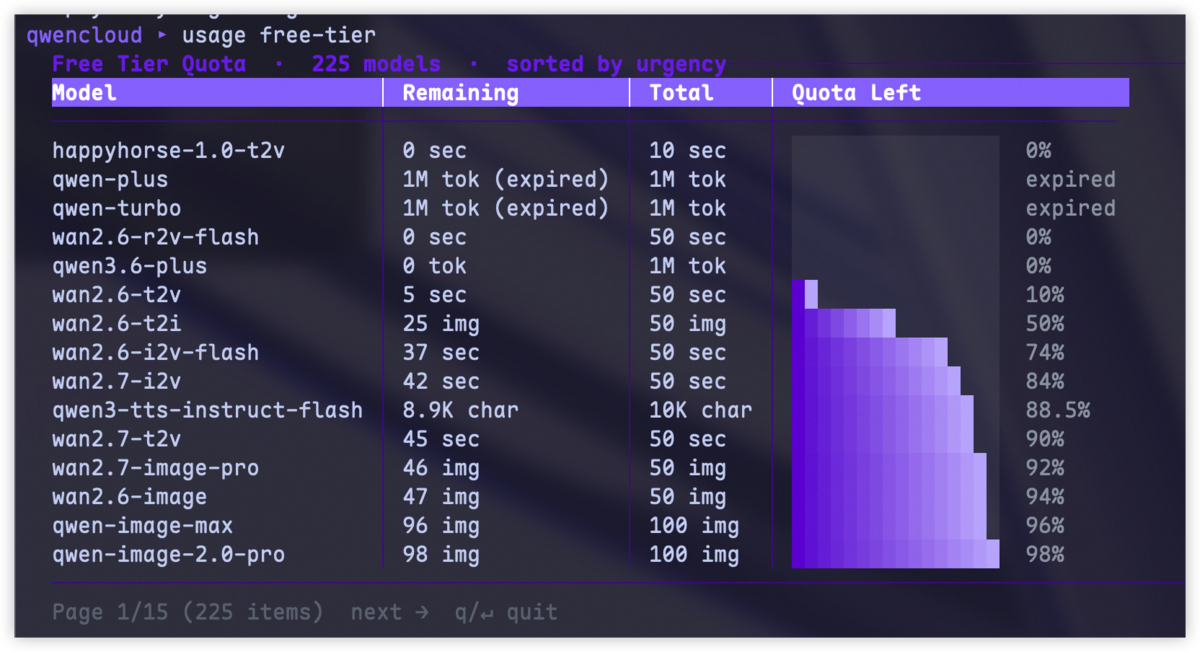1200x652 pixels.
Task: Click the quota bar for qwen-image-2.0-pro
Action: pos(896,554)
